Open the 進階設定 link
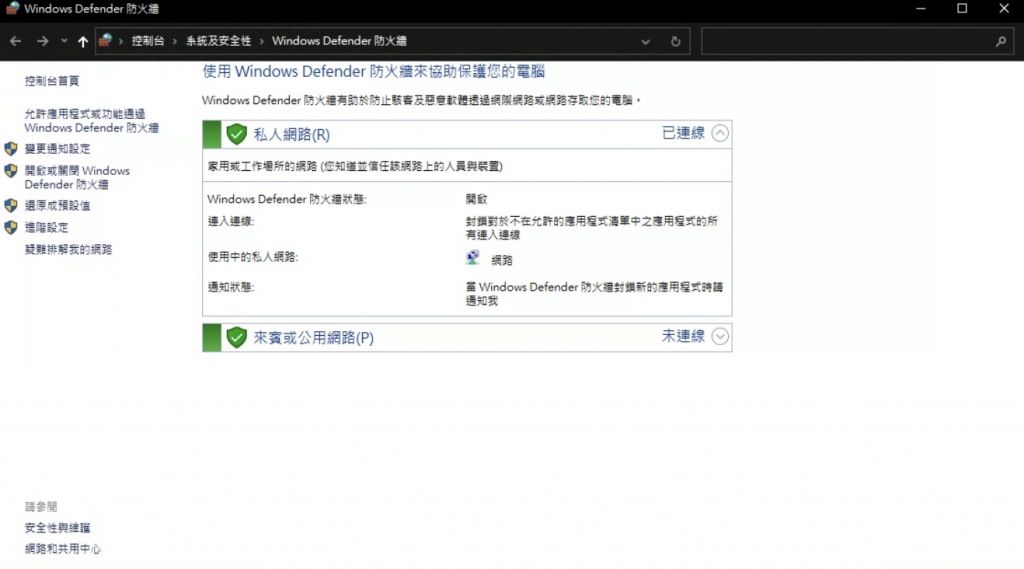 [46, 227]
